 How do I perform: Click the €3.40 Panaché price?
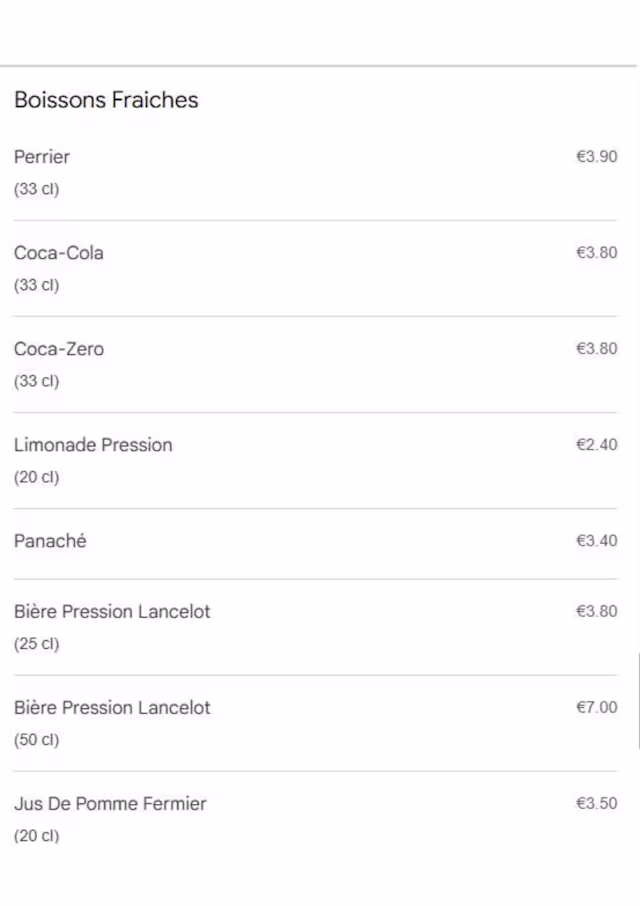[x=596, y=541]
